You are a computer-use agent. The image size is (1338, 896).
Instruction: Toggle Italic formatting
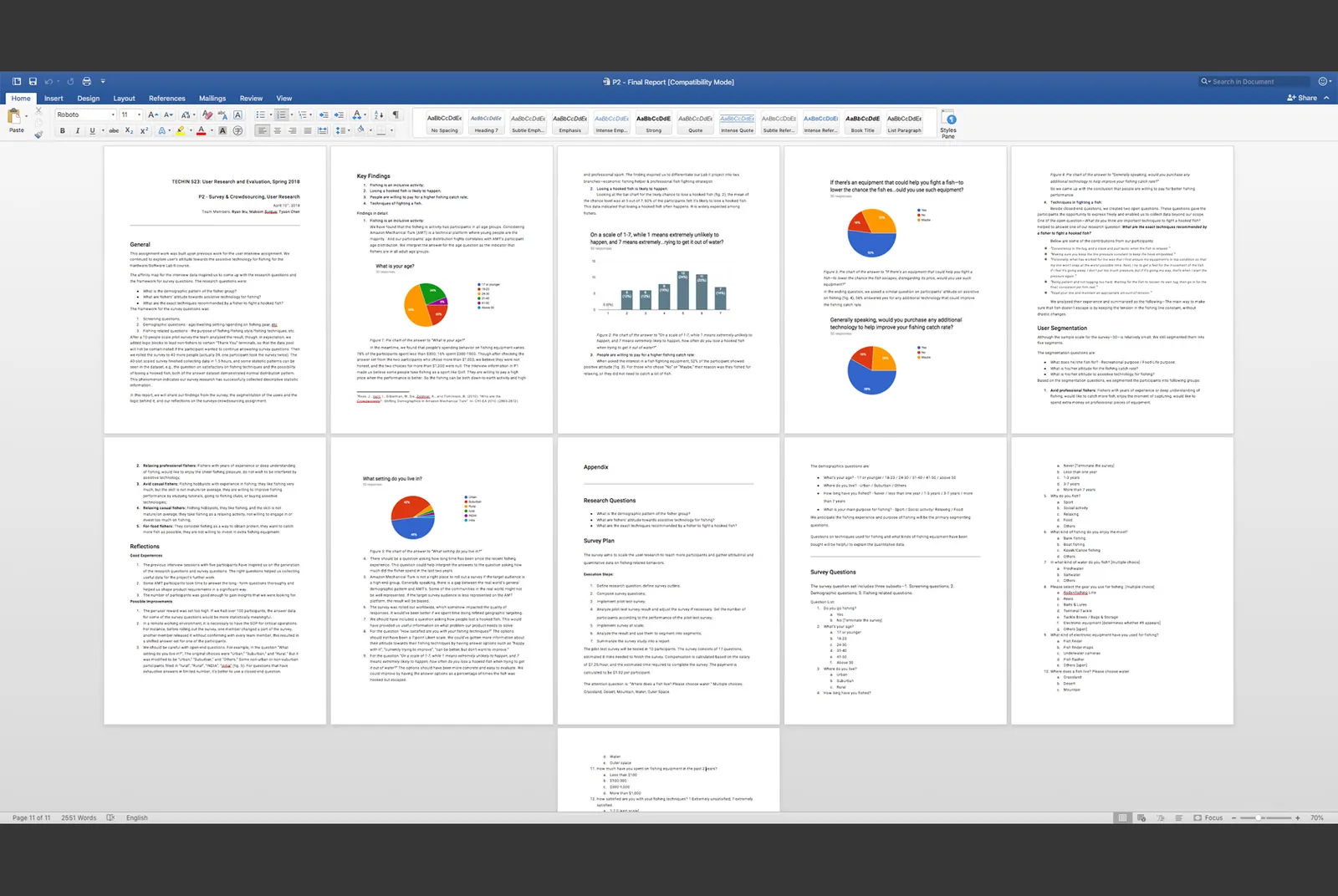pos(77,130)
